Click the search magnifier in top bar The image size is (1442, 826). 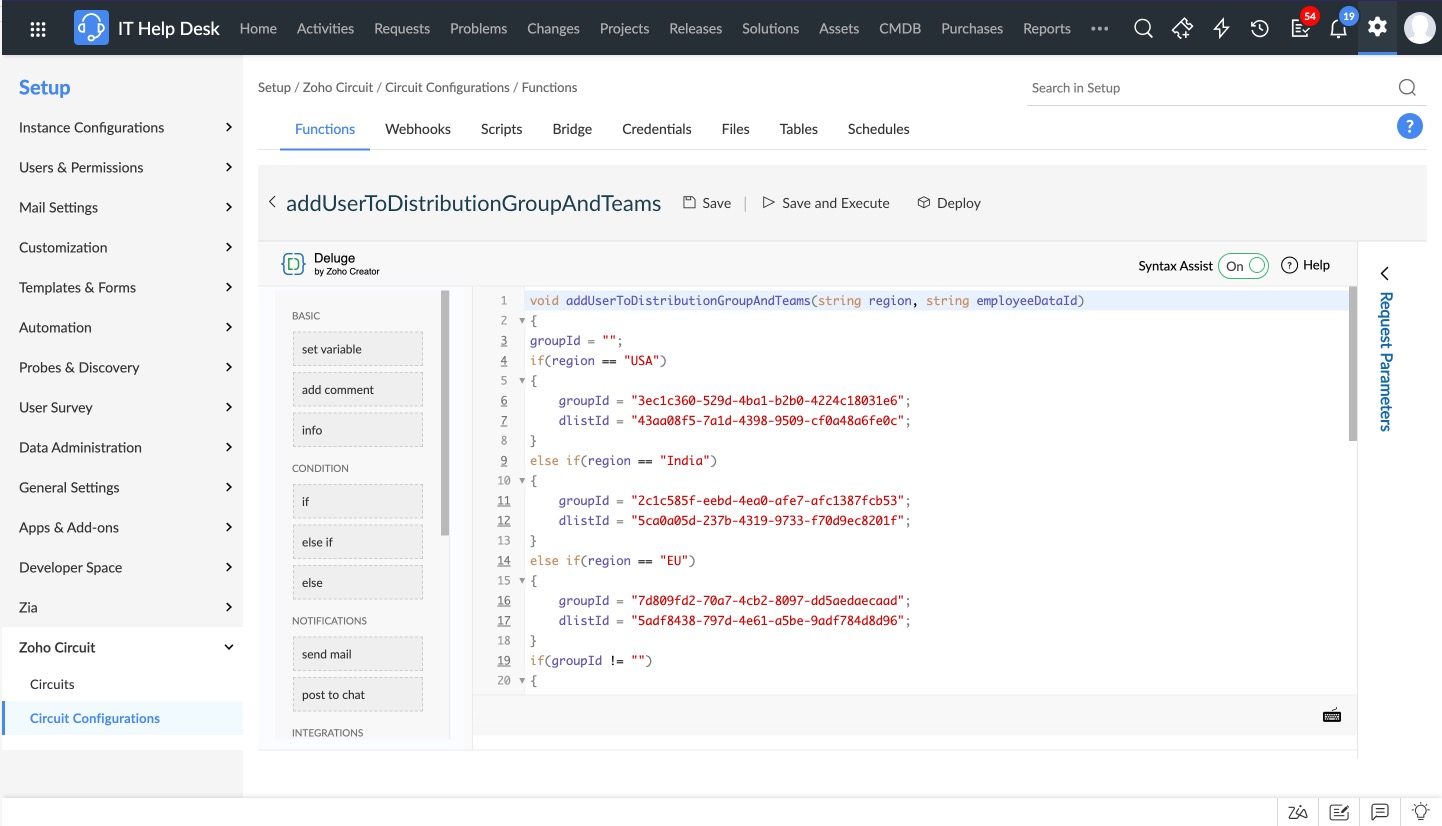[1143, 29]
